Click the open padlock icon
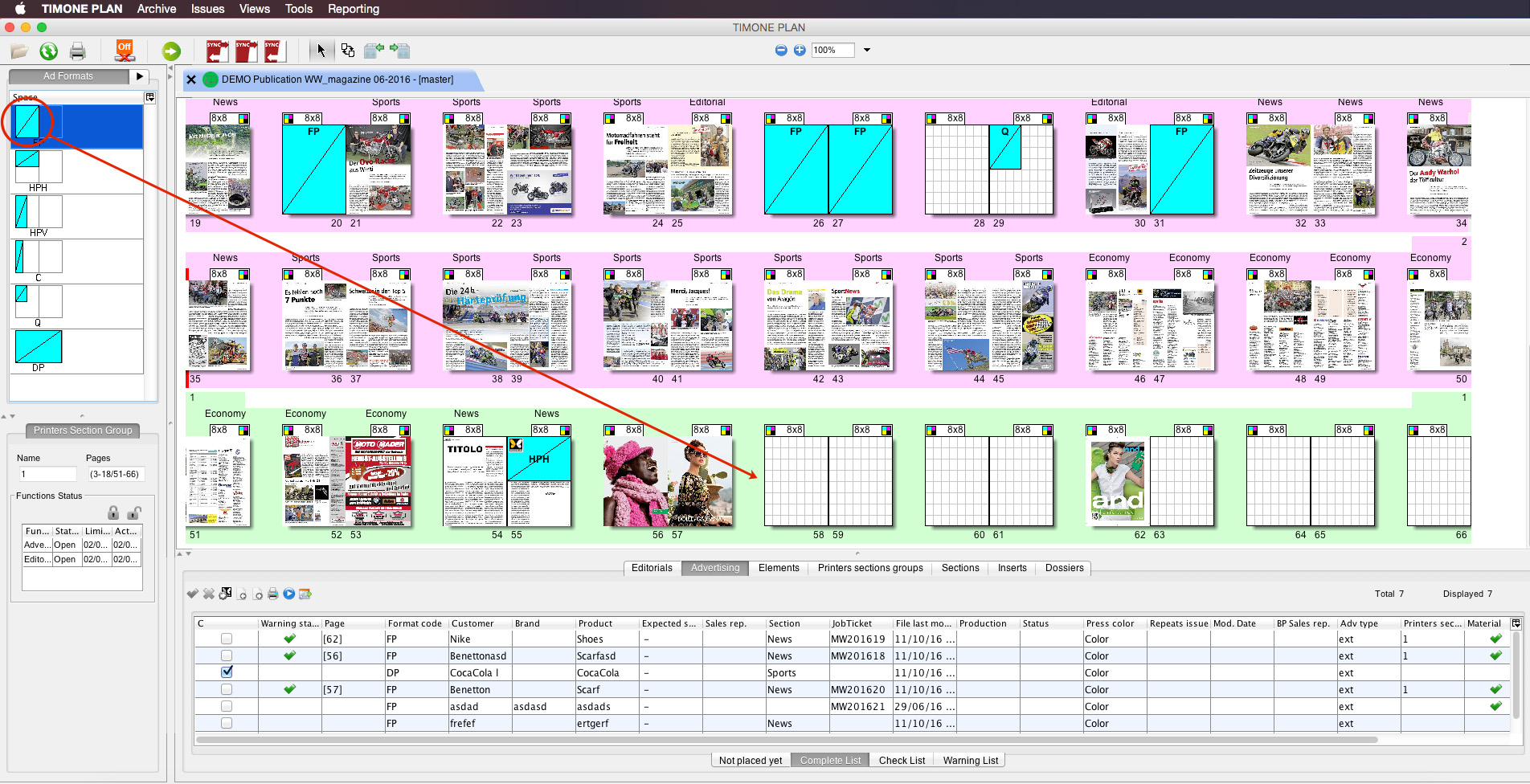The width and height of the screenshot is (1530, 784). pos(135,512)
